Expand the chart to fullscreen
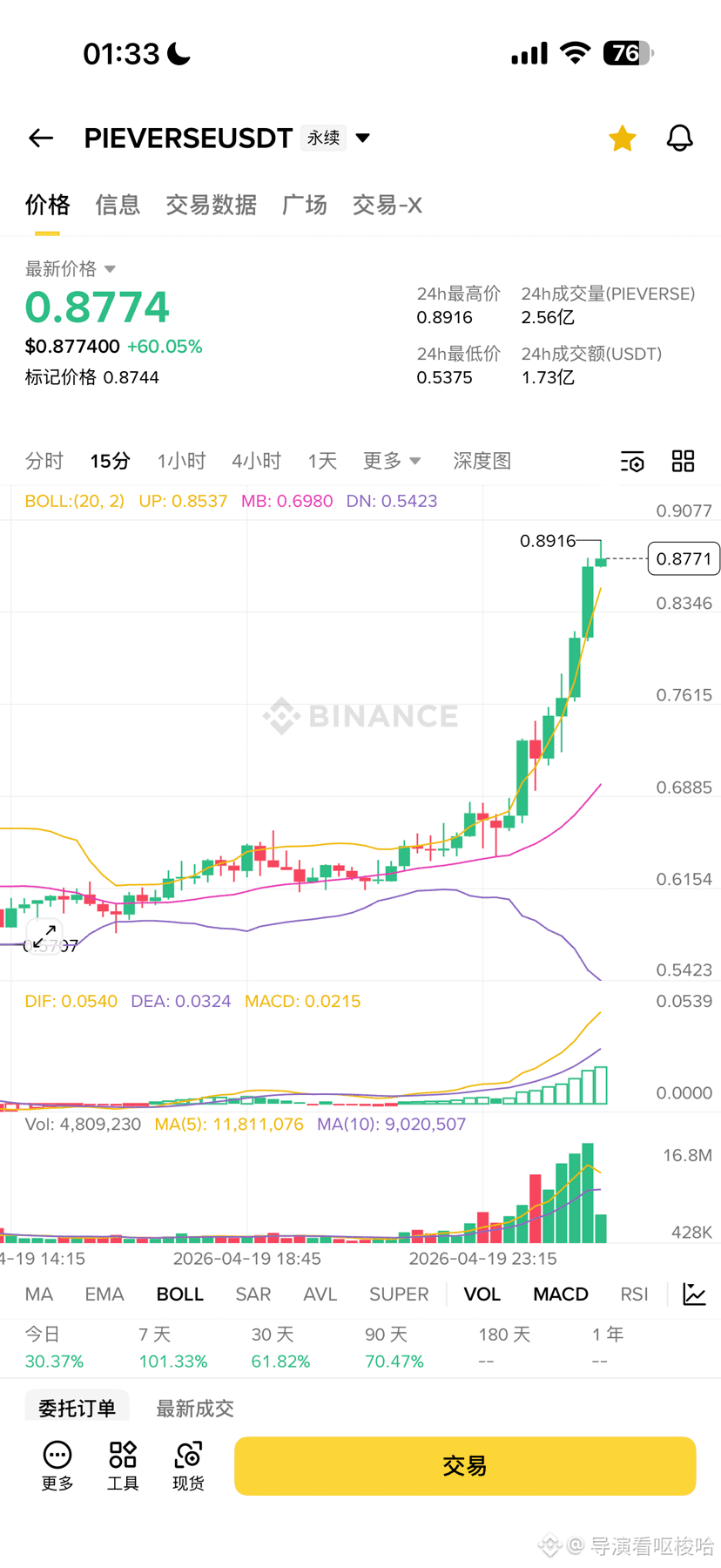The image size is (721, 1568). point(44,936)
